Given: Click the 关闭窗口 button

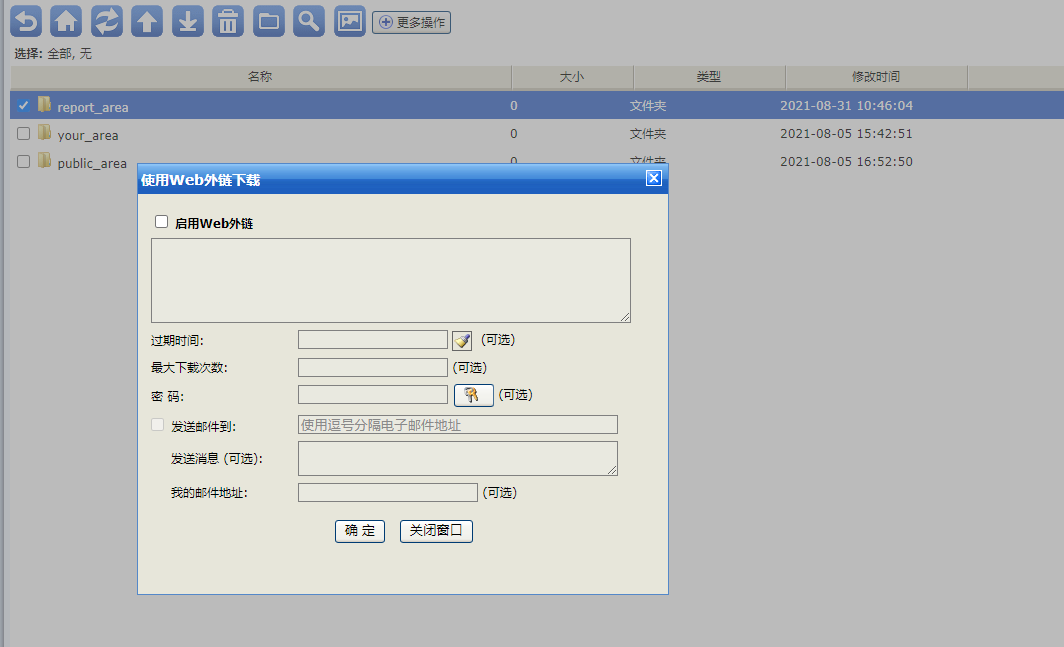Looking at the screenshot, I should click(x=436, y=531).
